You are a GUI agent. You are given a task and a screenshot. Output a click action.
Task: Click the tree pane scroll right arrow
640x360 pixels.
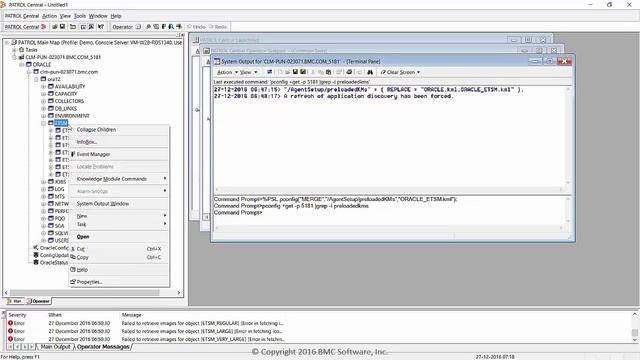[178, 293]
